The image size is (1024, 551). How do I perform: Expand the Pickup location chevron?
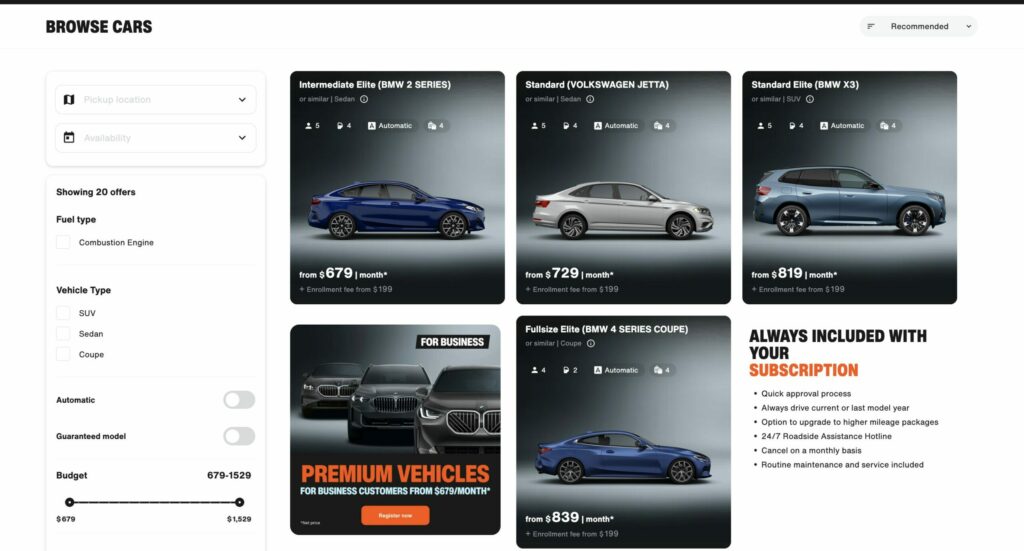click(x=242, y=99)
